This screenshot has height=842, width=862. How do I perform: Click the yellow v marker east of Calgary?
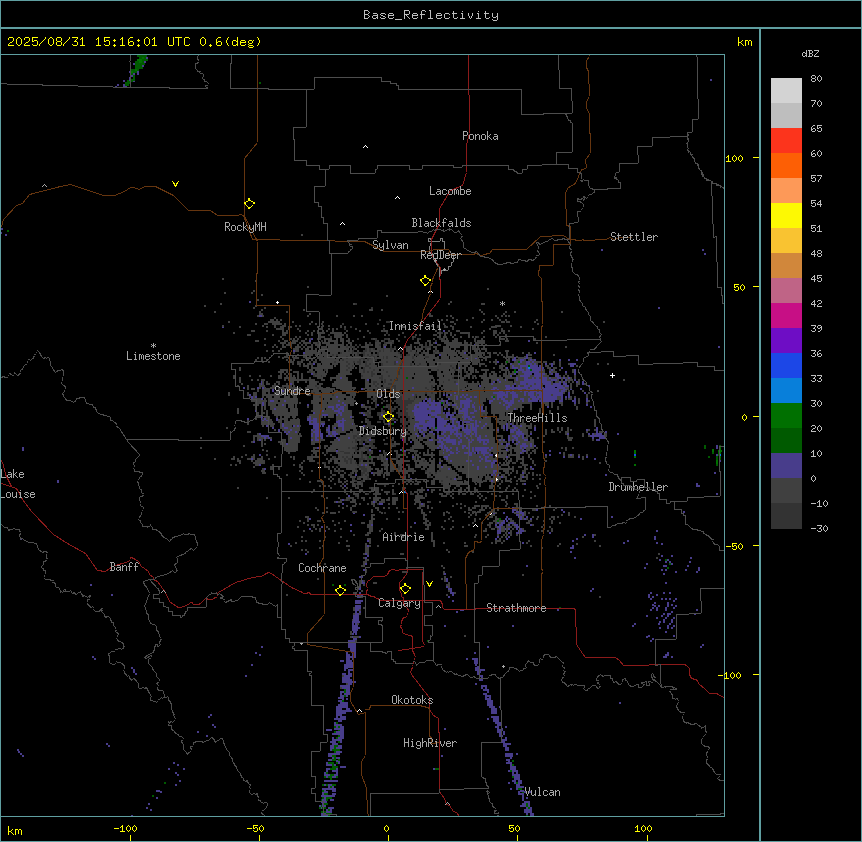click(x=429, y=584)
